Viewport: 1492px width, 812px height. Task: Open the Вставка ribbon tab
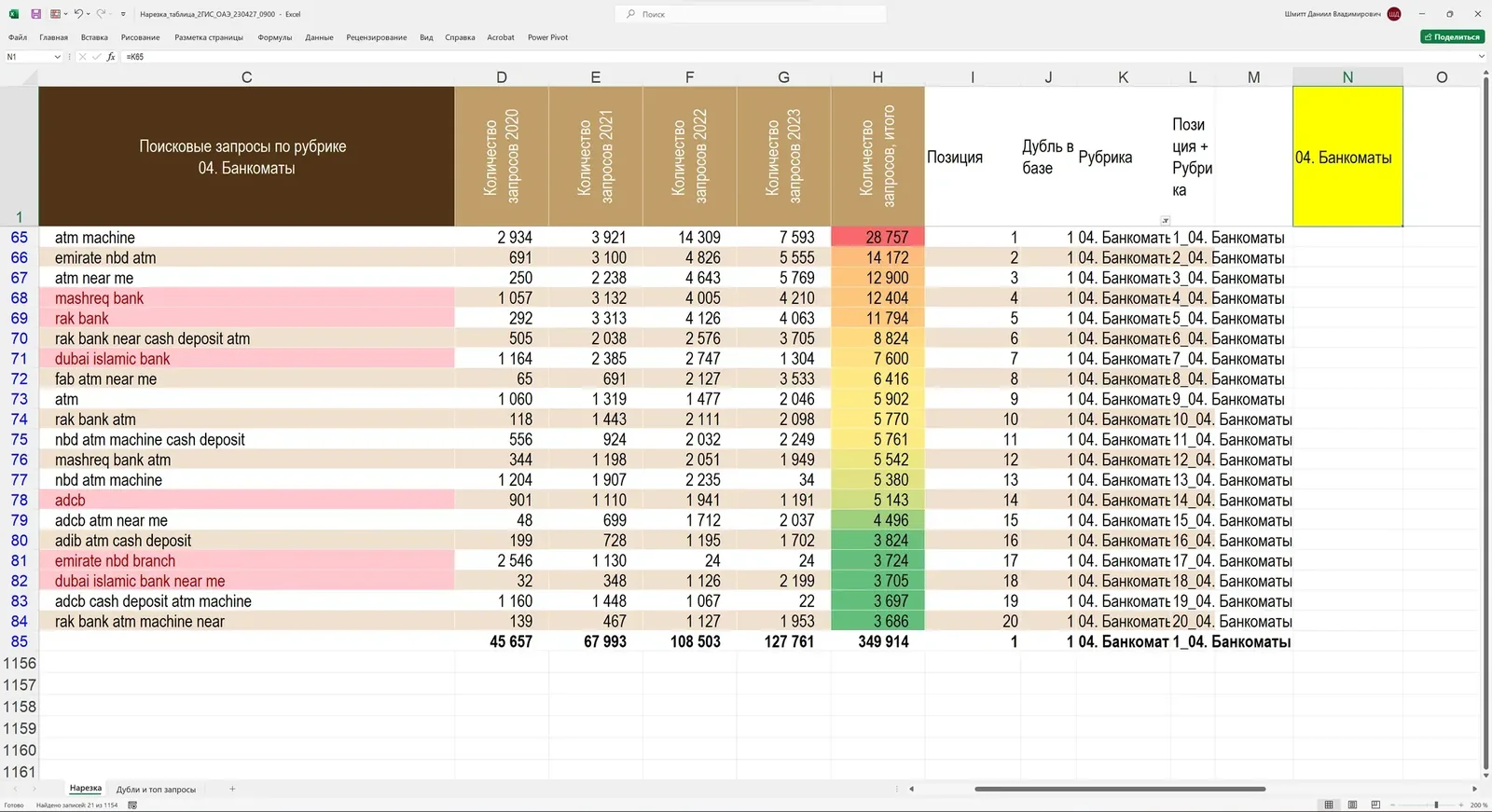pyautogui.click(x=94, y=37)
